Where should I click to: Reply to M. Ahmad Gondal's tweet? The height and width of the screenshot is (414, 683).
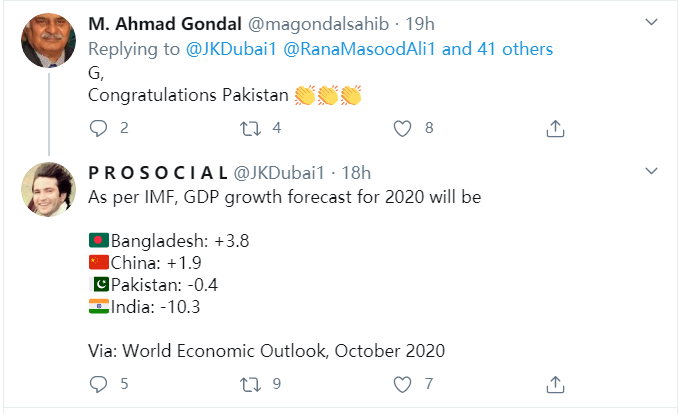98,128
